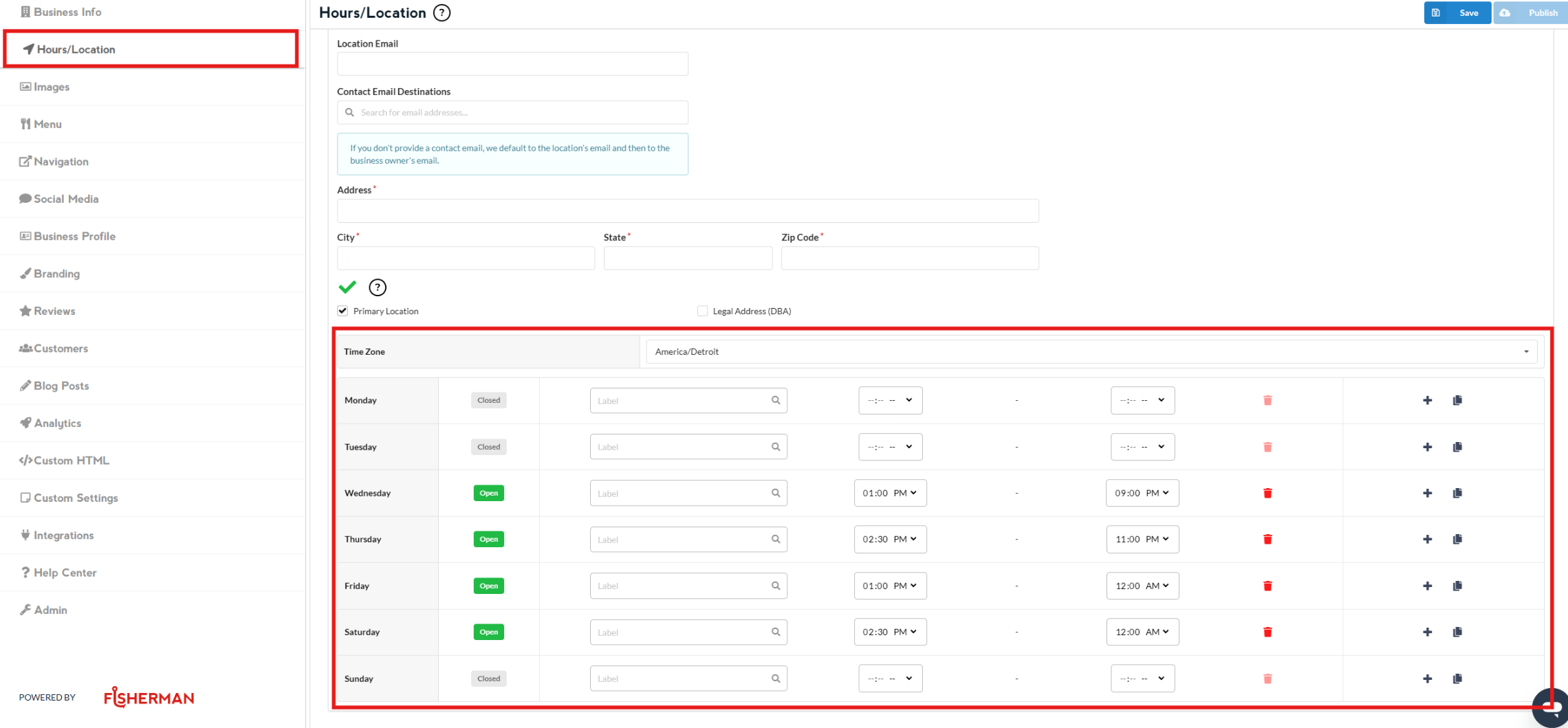Delete Wednesday hours with trash icon

click(1267, 493)
